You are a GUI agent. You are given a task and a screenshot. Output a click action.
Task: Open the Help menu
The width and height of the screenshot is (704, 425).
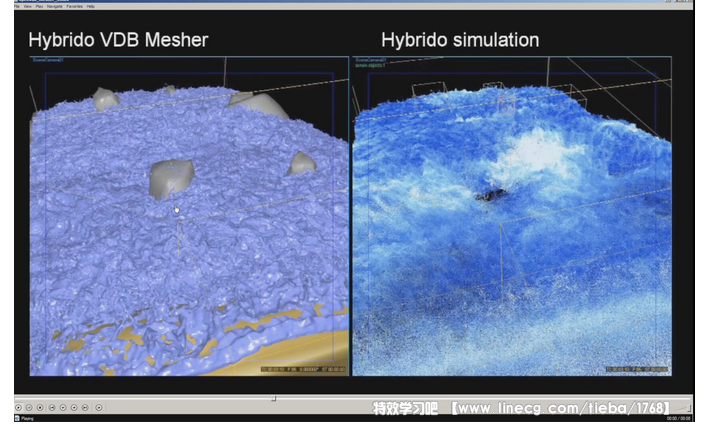pos(91,6)
